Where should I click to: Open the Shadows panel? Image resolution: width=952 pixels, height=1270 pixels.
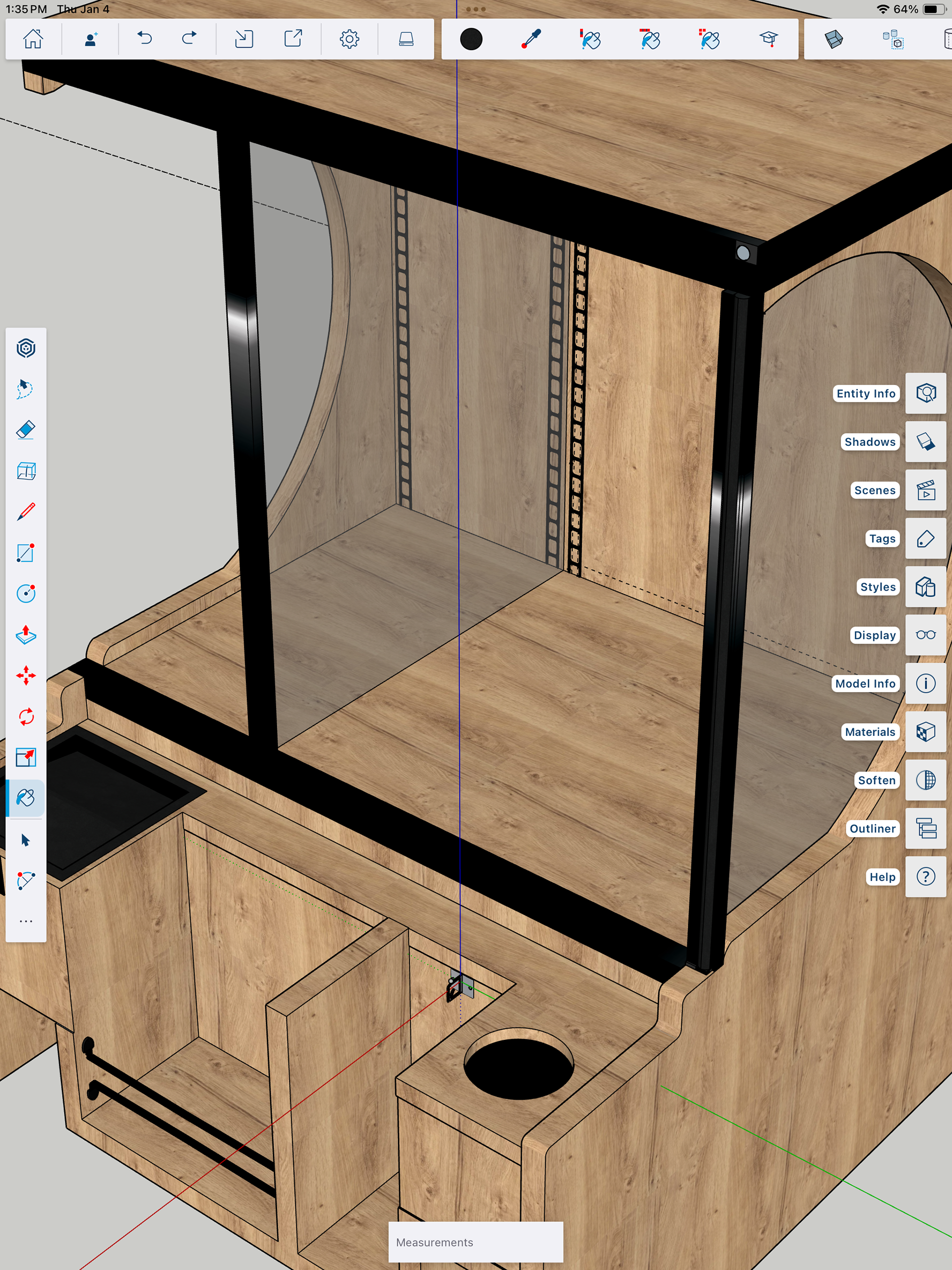[925, 441]
